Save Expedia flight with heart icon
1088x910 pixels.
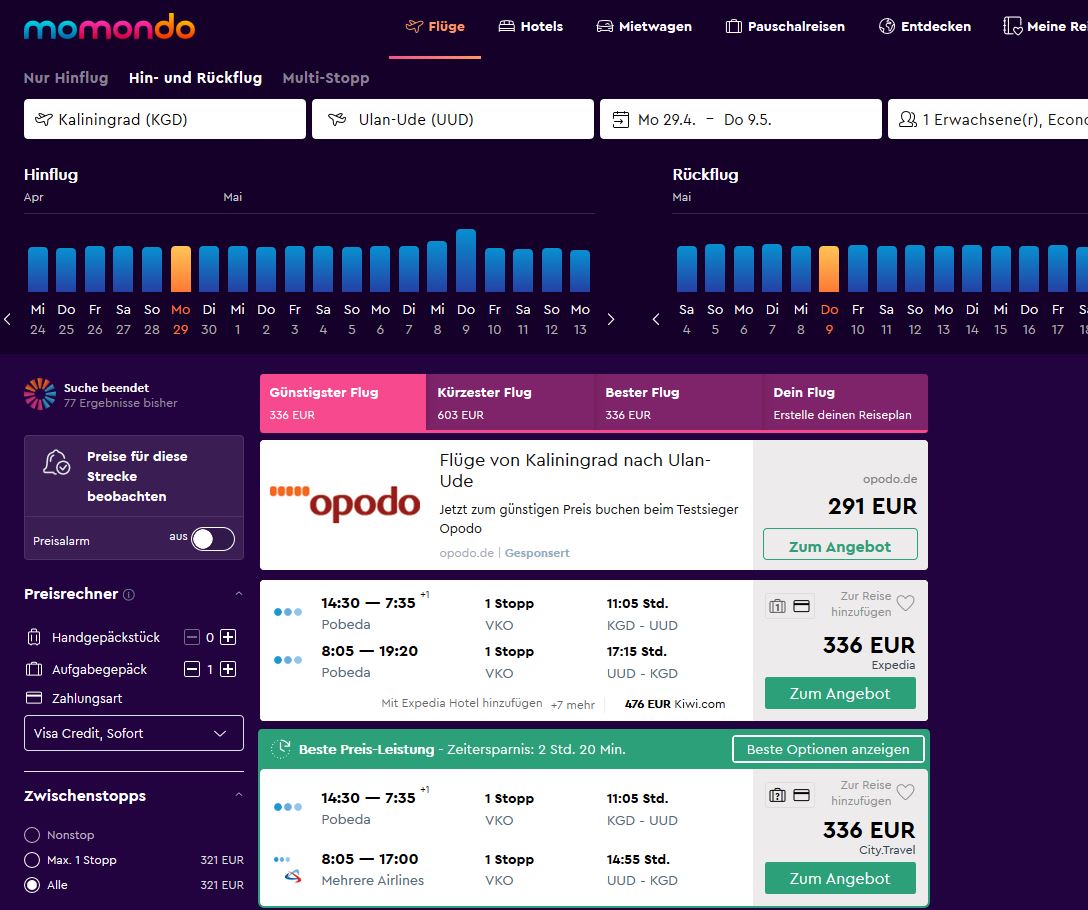905,603
